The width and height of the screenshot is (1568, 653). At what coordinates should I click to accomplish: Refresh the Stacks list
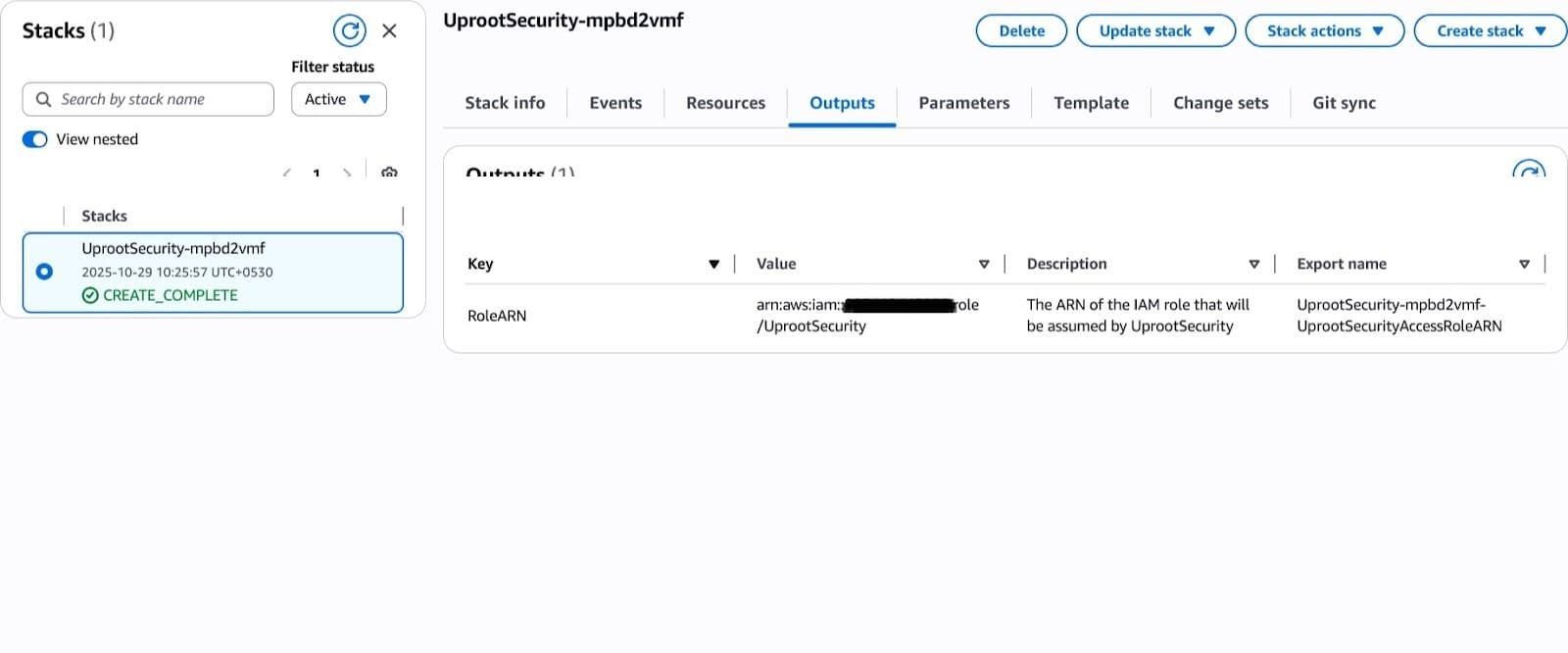pyautogui.click(x=350, y=30)
